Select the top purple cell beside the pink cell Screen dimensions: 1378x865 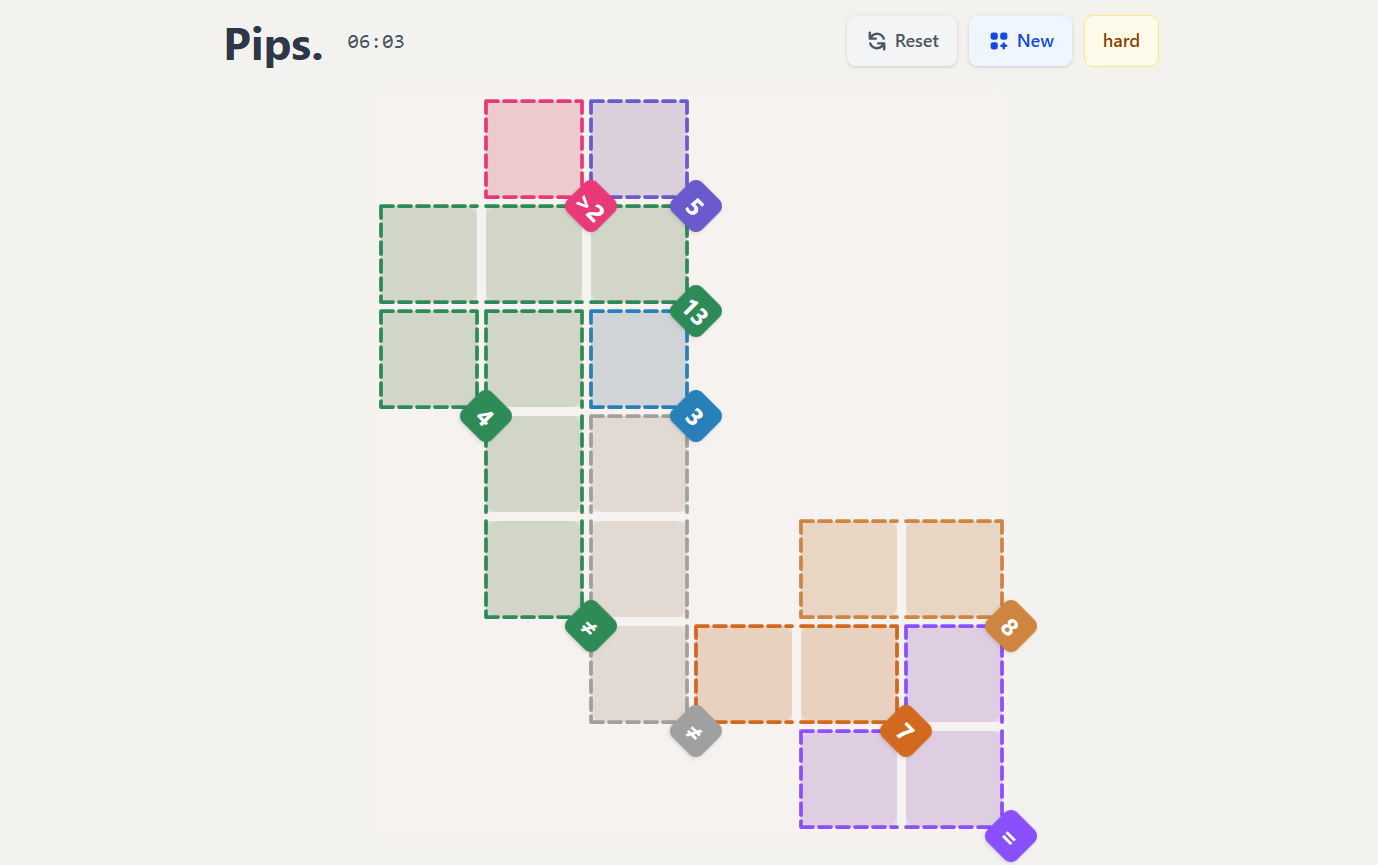638,149
